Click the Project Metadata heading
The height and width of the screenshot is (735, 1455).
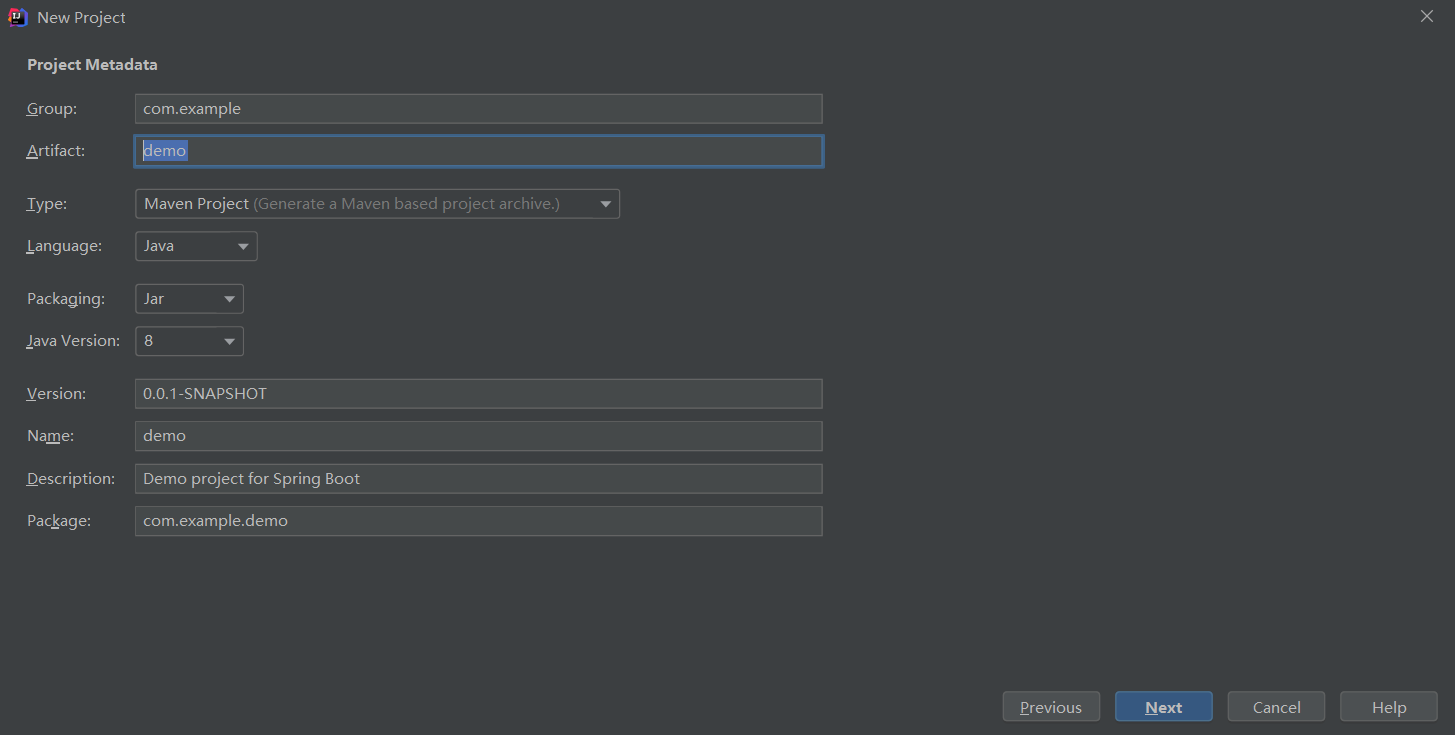(92, 65)
